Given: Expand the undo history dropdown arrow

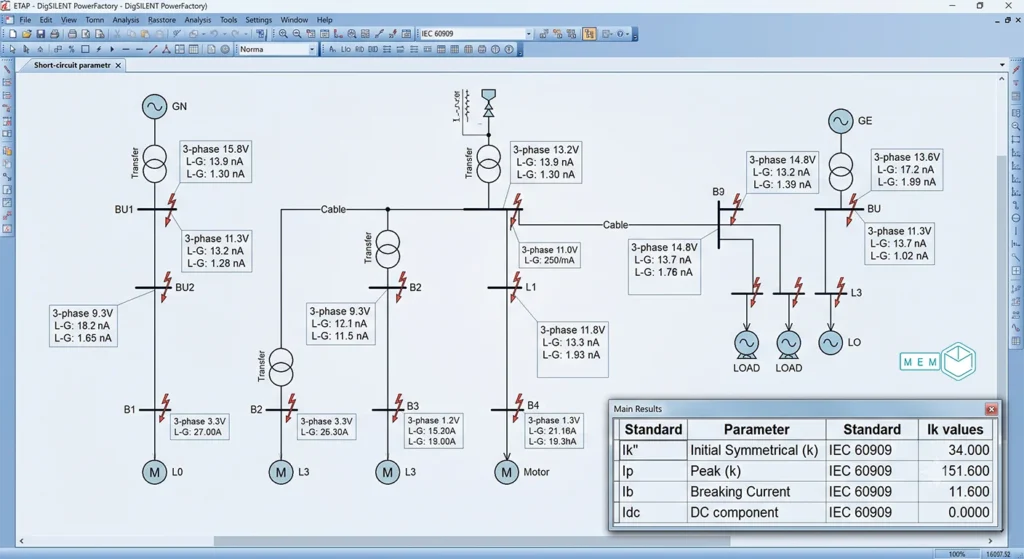Looking at the screenshot, I should pyautogui.click(x=225, y=34).
